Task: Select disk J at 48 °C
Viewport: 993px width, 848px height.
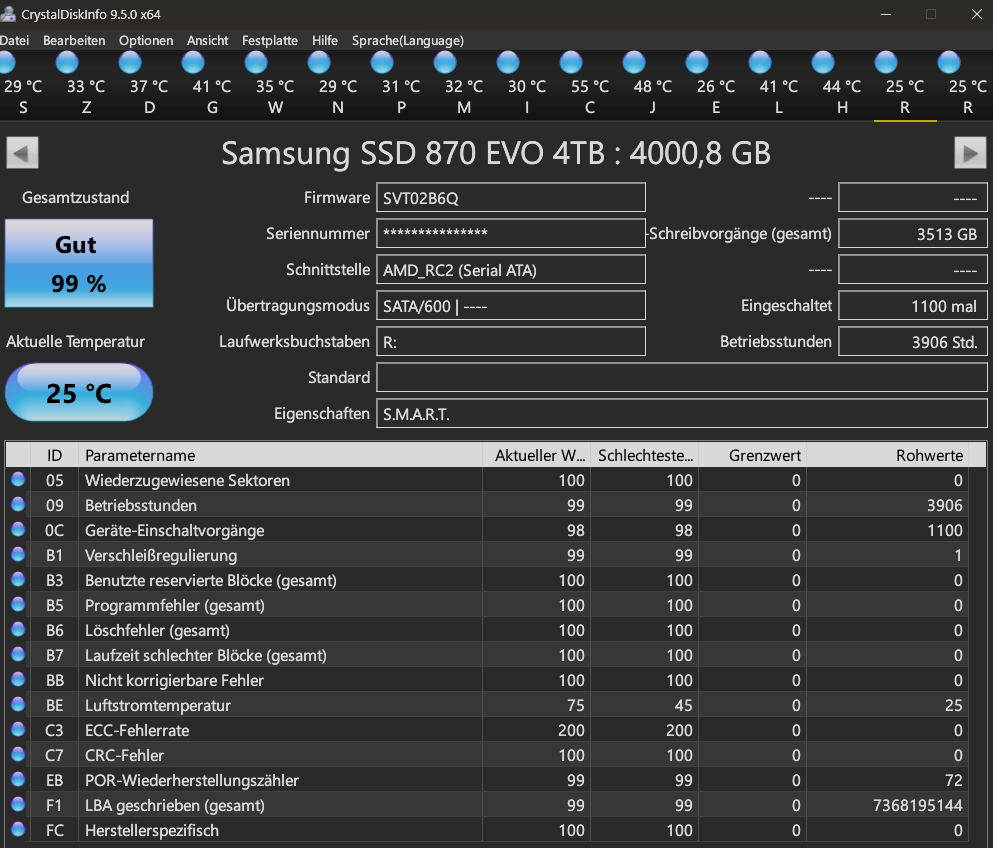Action: 653,85
